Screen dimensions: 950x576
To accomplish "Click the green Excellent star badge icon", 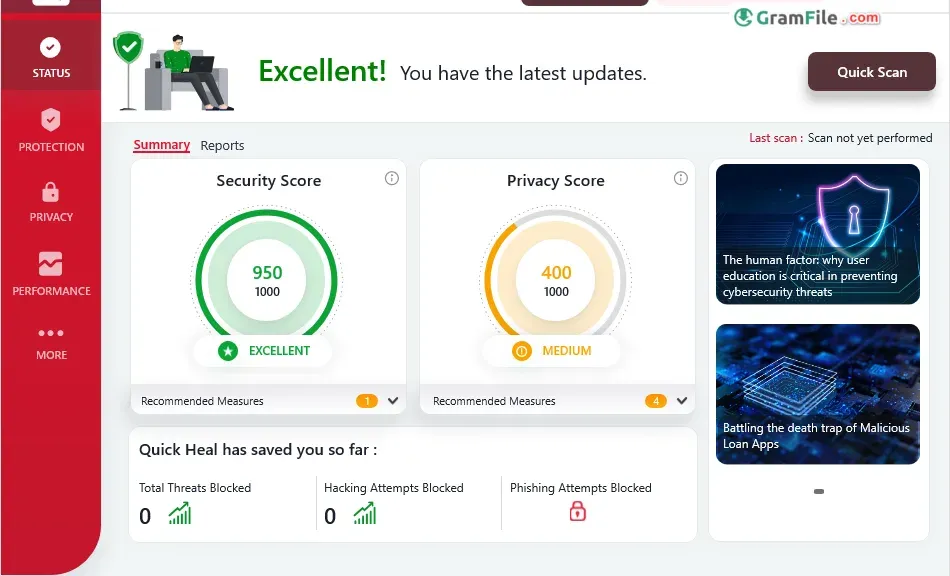I will pyautogui.click(x=228, y=351).
